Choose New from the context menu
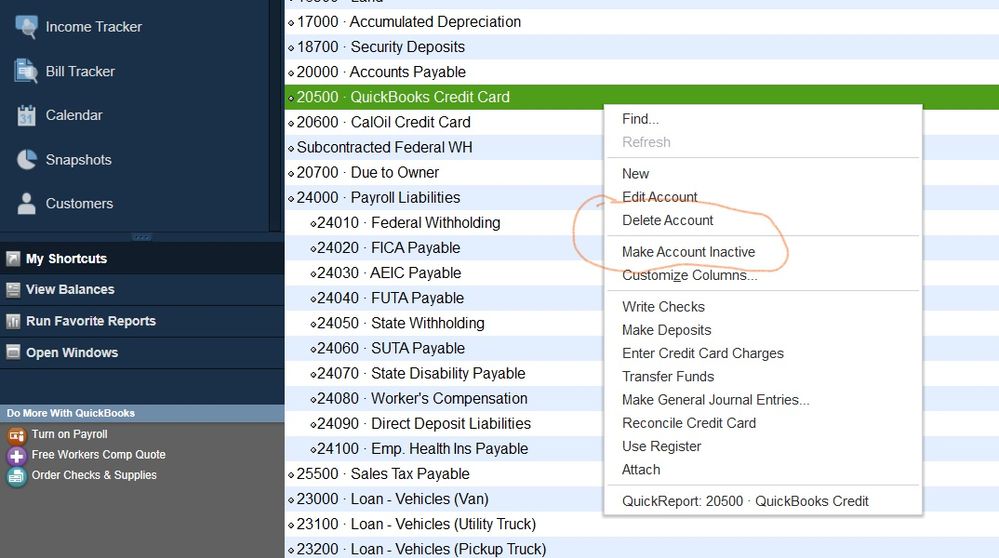999x558 pixels. pos(635,174)
